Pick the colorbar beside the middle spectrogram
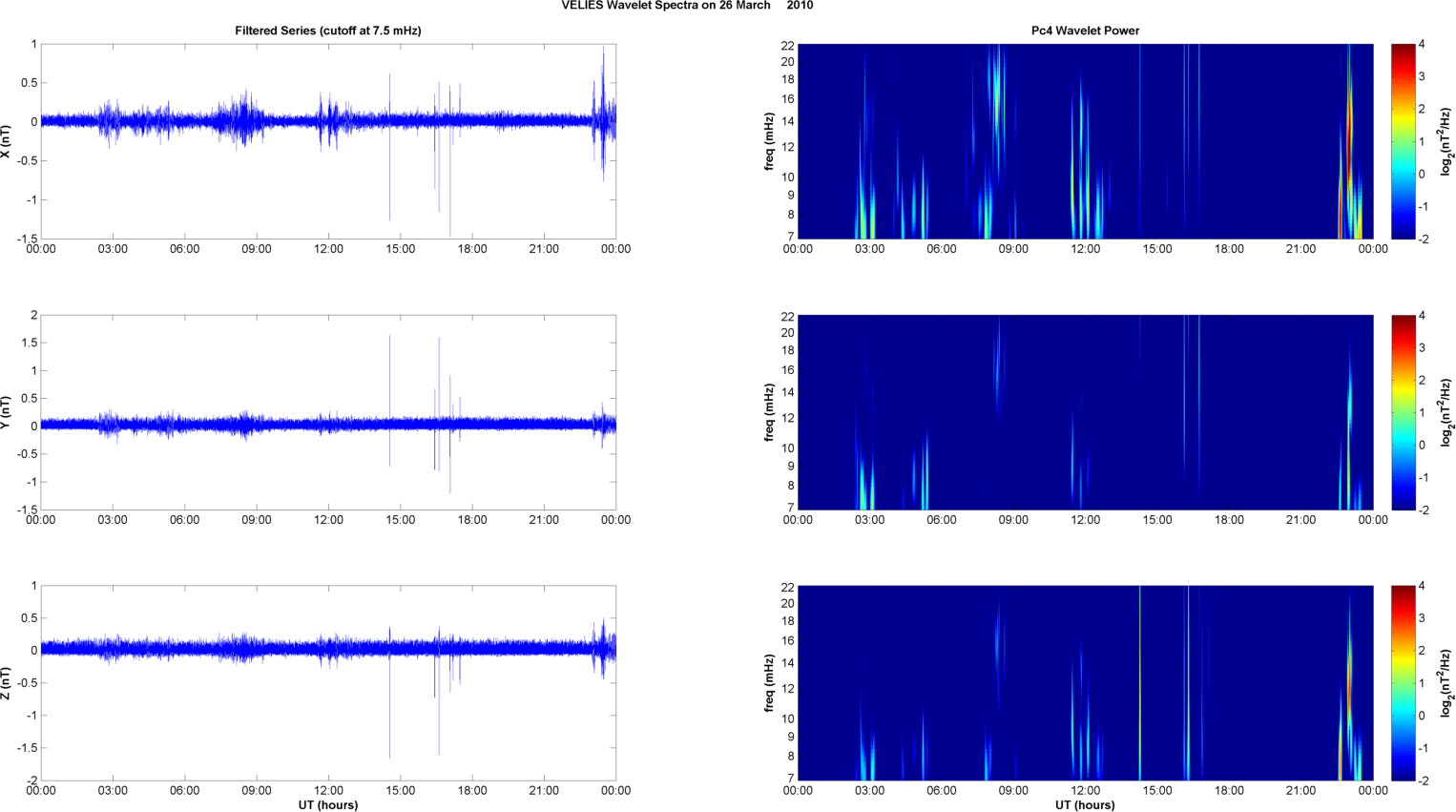 (1403, 412)
